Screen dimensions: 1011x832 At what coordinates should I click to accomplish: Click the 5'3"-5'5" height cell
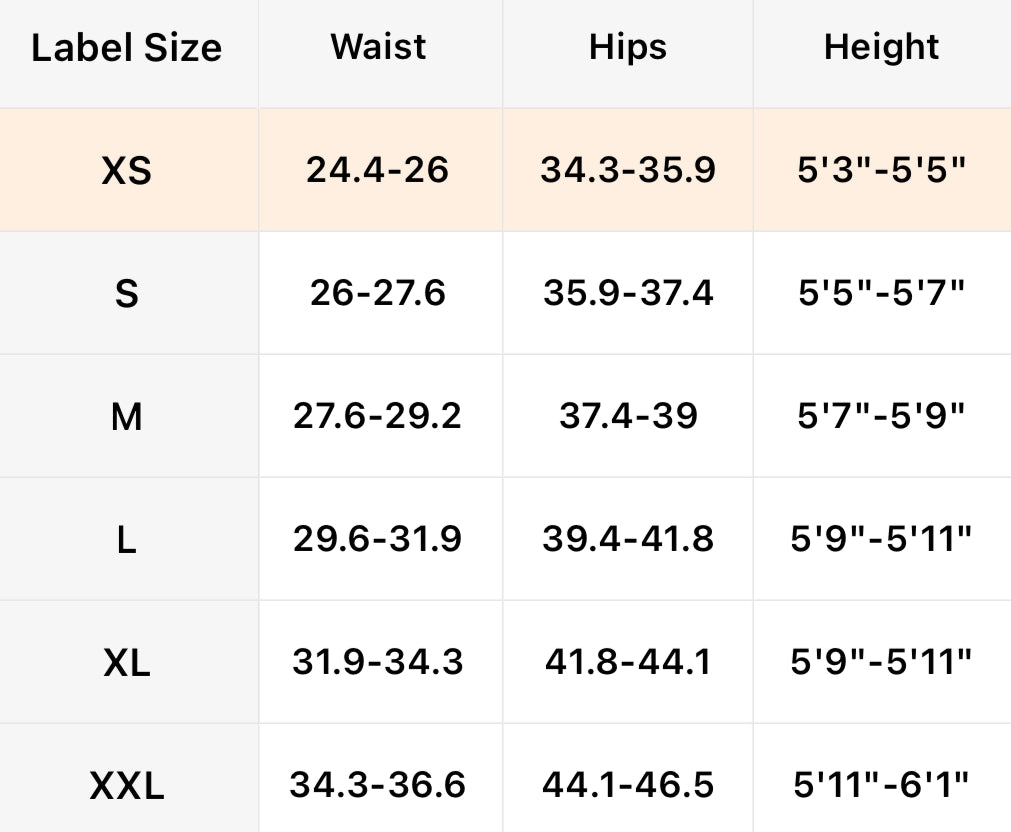point(881,170)
